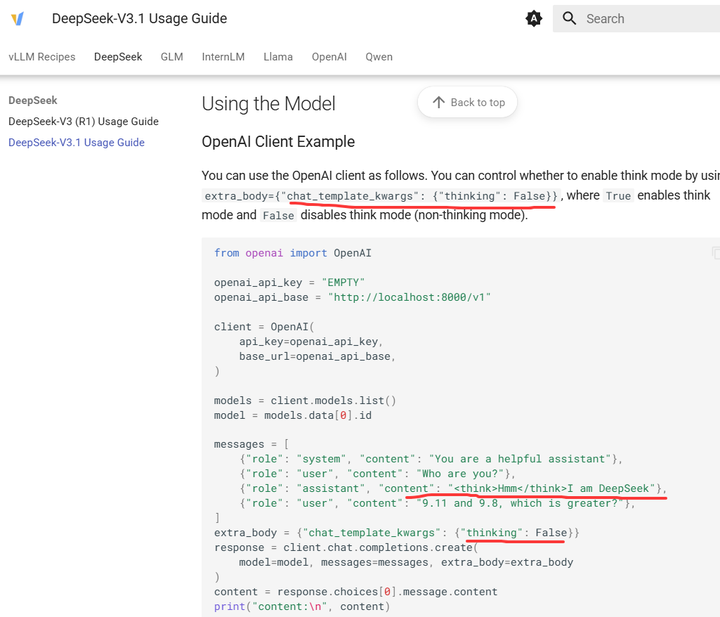Open DeepSeek-V3 (R1) Usage Guide link
The image size is (720, 617).
[x=84, y=122]
